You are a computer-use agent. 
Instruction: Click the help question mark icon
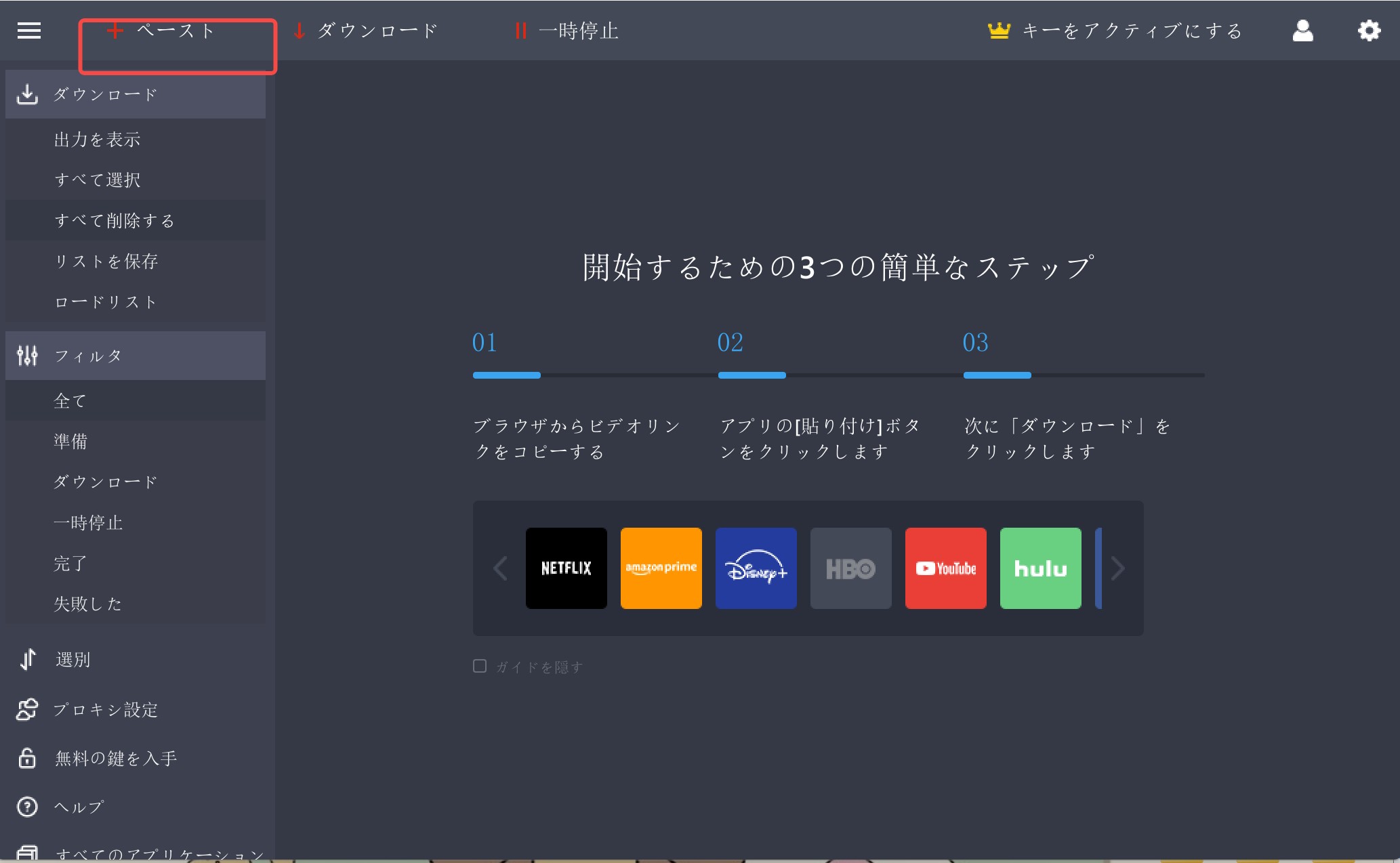27,807
